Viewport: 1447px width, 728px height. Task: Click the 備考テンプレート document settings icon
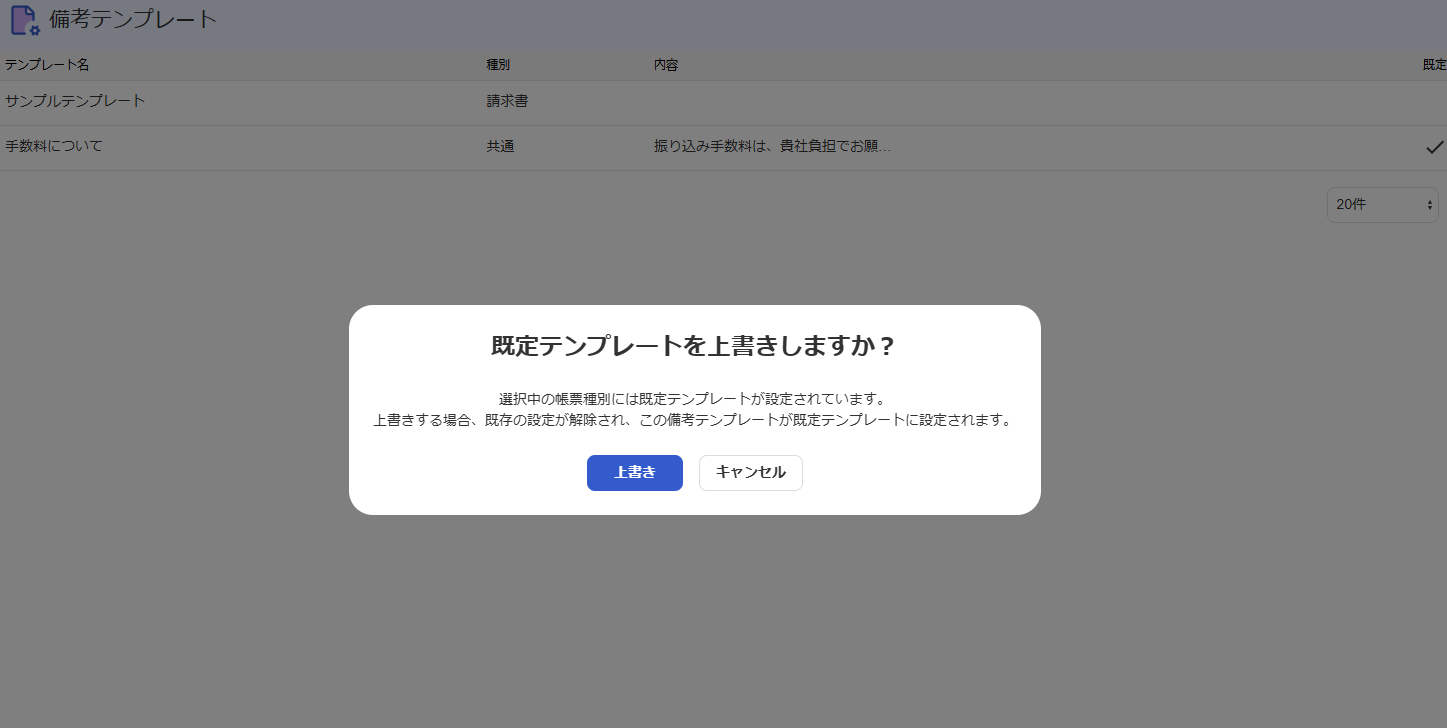click(25, 20)
